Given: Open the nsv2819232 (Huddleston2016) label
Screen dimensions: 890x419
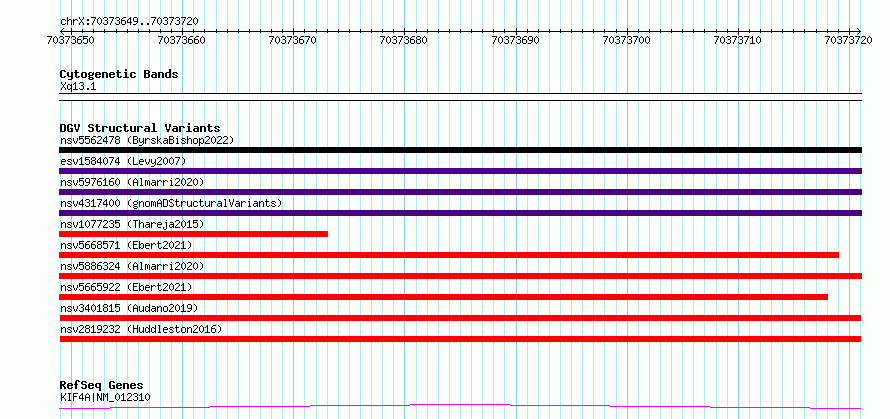Looking at the screenshot, I should (x=141, y=329).
